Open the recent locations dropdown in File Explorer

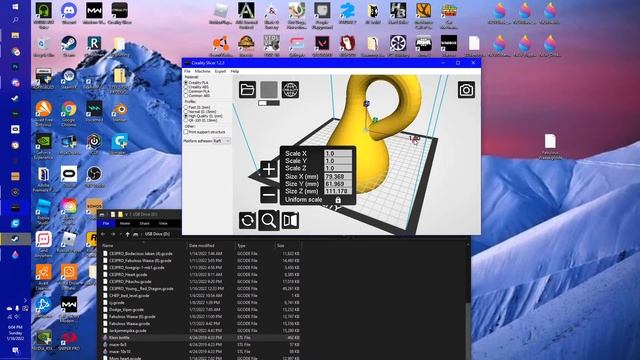pyautogui.click(x=121, y=234)
